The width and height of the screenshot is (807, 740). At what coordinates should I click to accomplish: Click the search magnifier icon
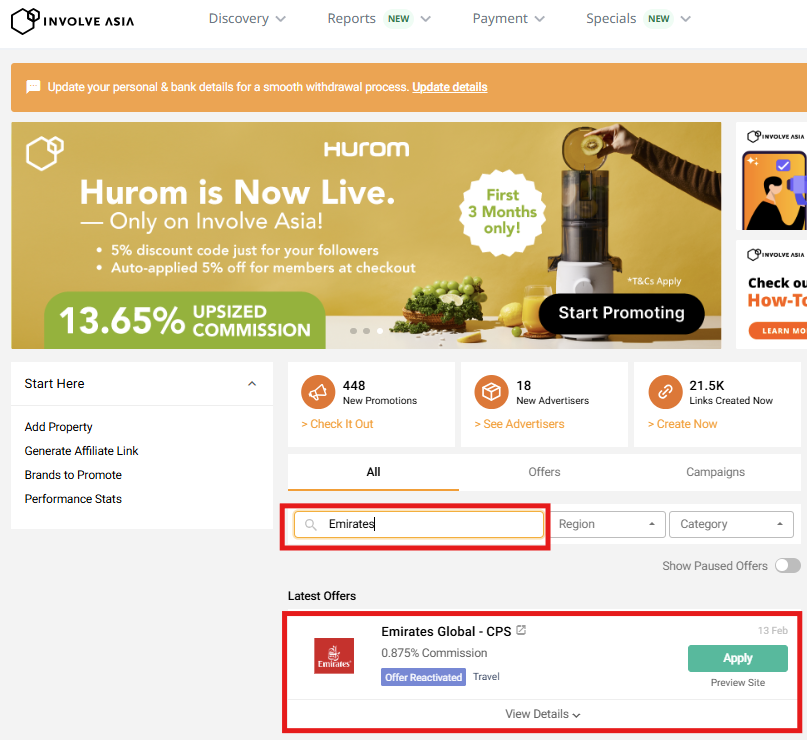[311, 525]
